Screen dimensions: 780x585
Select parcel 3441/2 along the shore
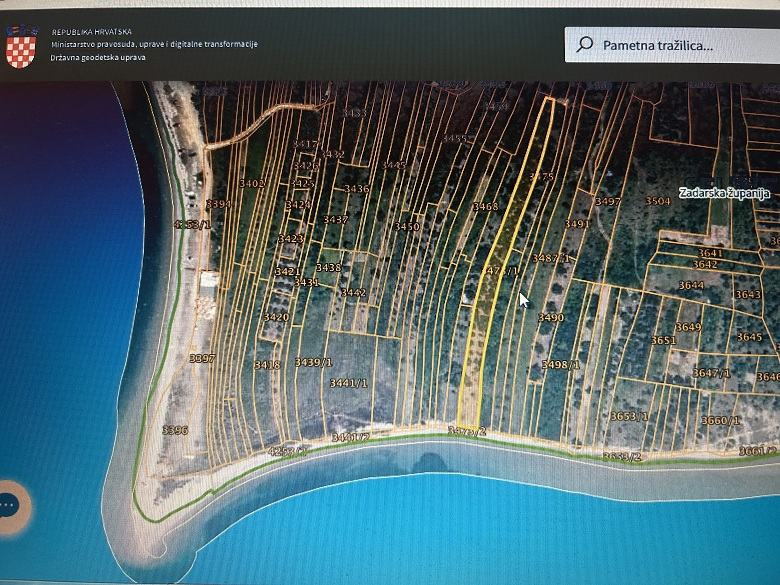click(351, 438)
